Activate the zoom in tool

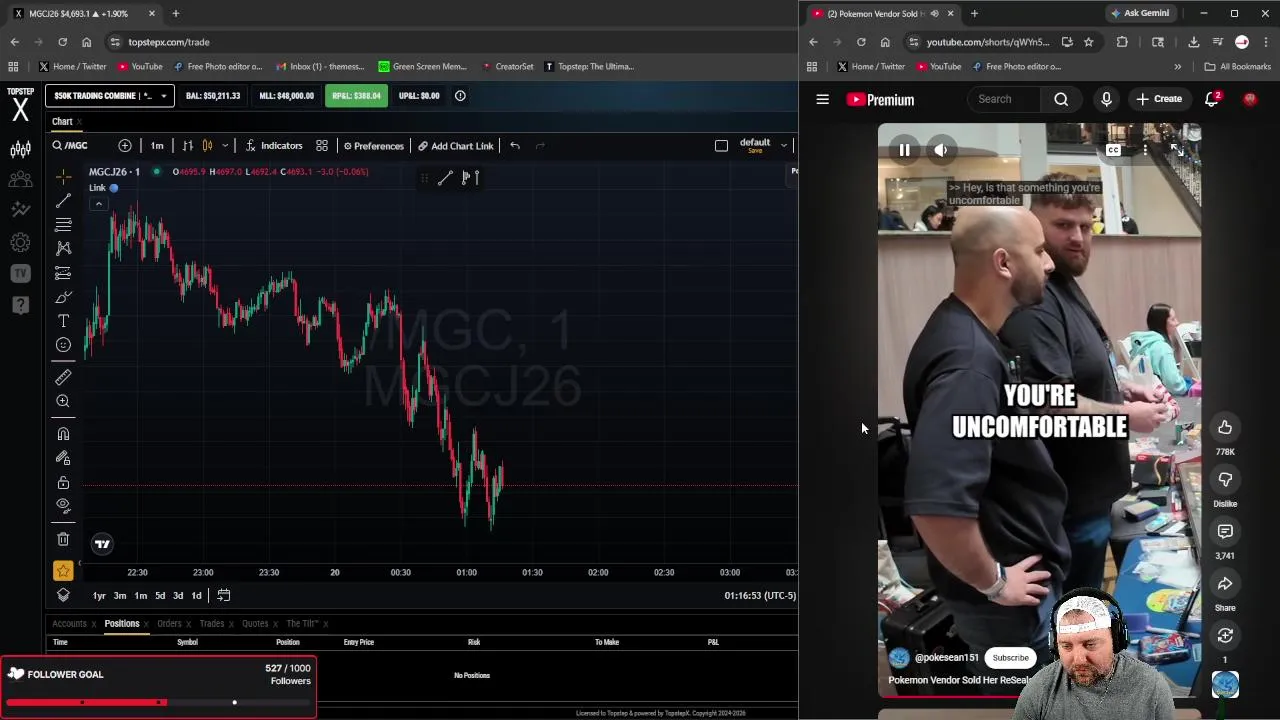(x=63, y=401)
